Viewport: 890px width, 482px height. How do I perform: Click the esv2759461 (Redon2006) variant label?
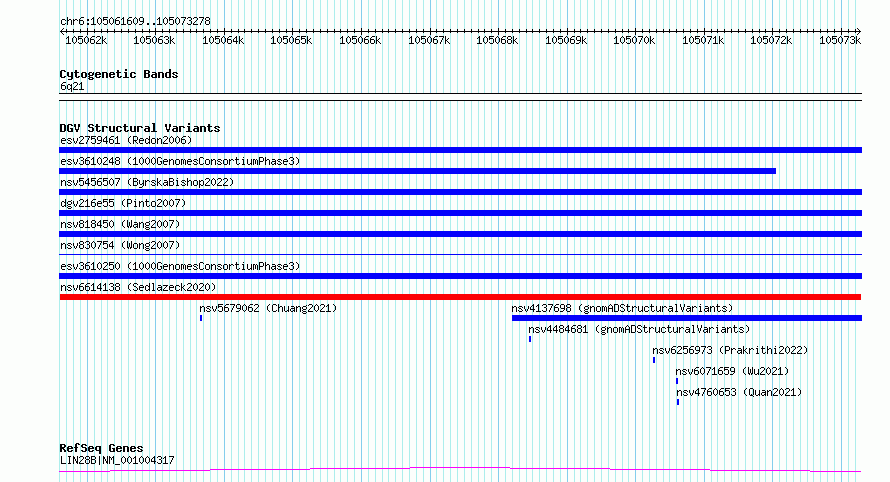pos(126,140)
